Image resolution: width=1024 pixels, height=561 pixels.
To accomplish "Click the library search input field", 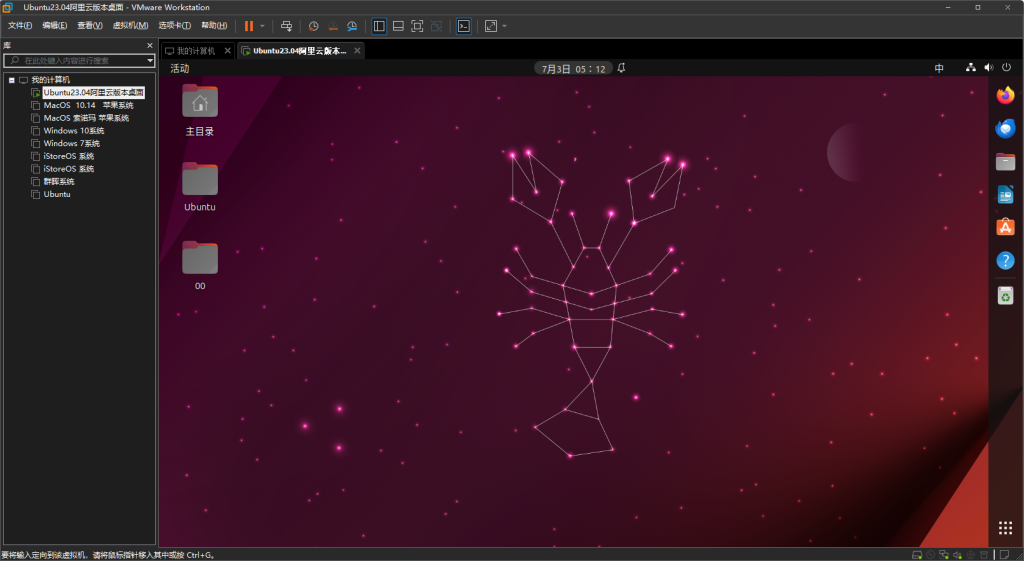I will point(80,61).
